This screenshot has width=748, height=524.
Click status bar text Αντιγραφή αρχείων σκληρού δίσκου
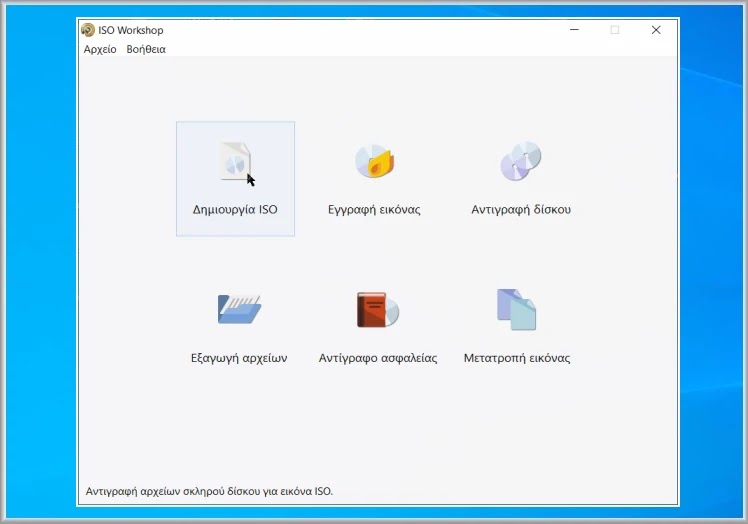(x=173, y=491)
